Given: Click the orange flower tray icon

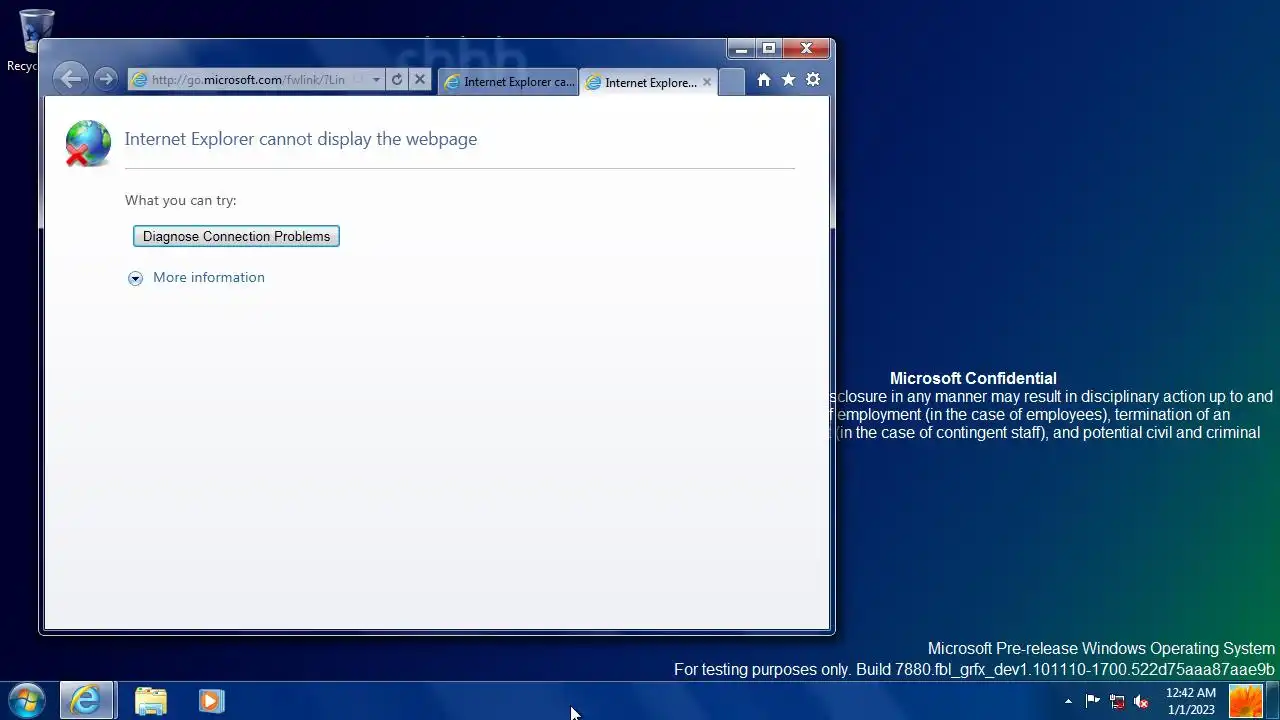Looking at the screenshot, I should point(1245,701).
